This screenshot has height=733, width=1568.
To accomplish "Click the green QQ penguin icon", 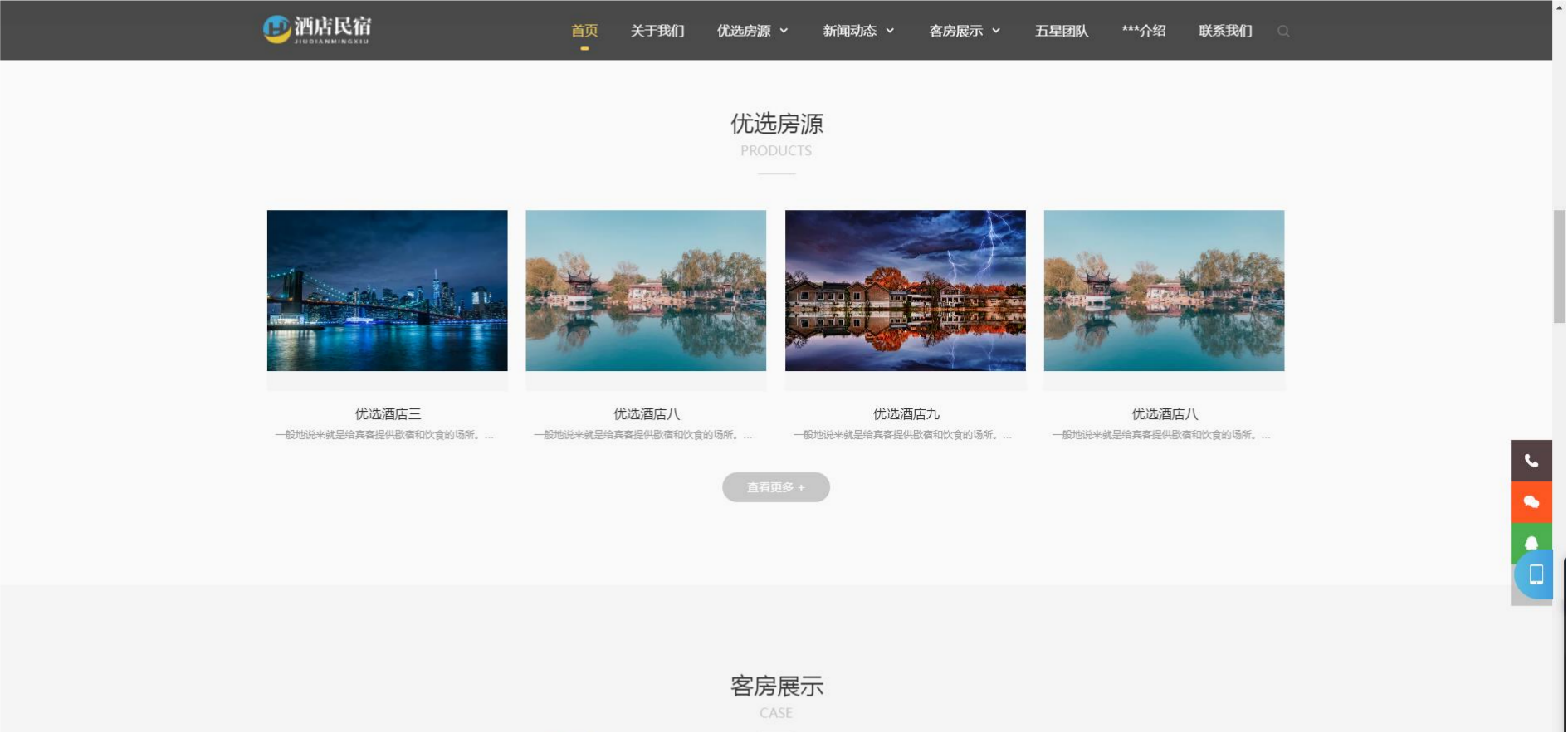I will [1531, 542].
